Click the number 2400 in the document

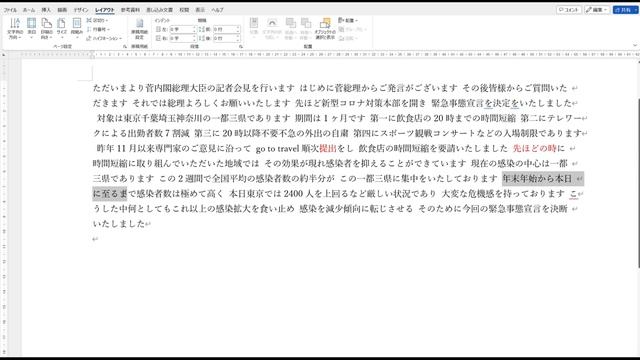(x=293, y=193)
